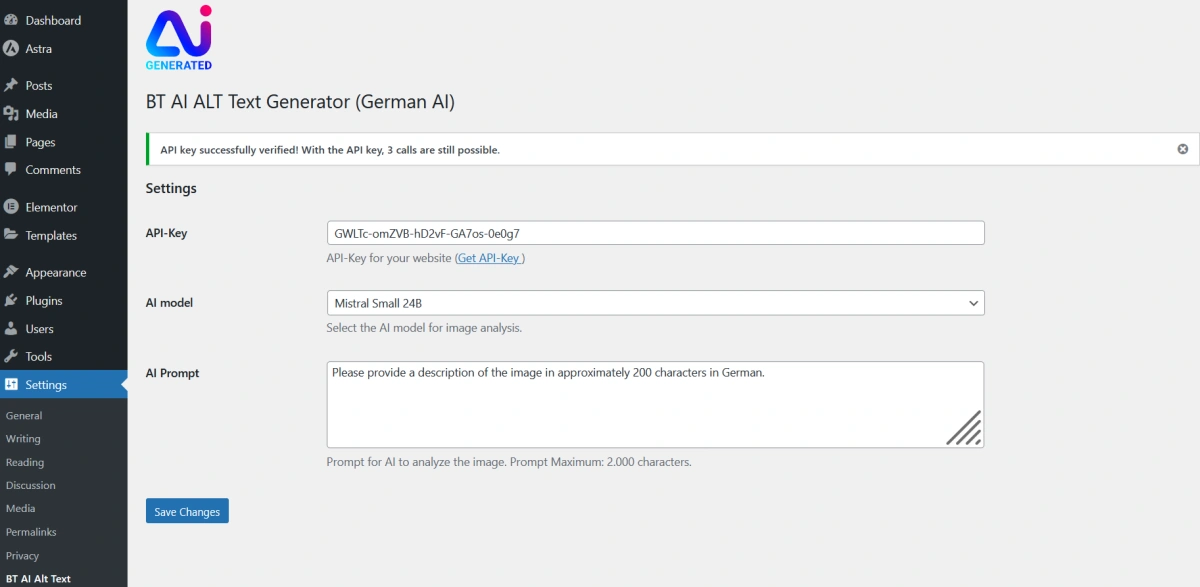Open the Posts section in the sidebar
The image size is (1200, 587).
tap(13, 85)
